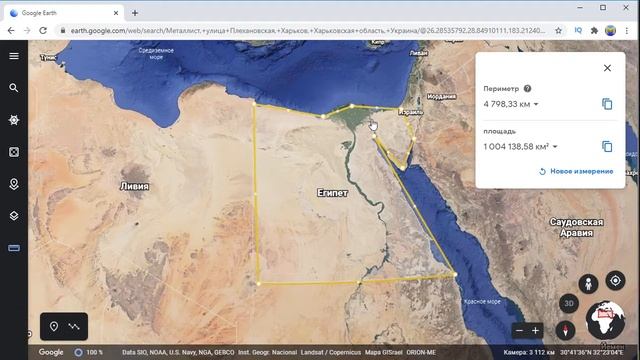Image resolution: width=640 pixels, height=360 pixels.
Task: Click the browser address bar URL
Action: click(307, 31)
